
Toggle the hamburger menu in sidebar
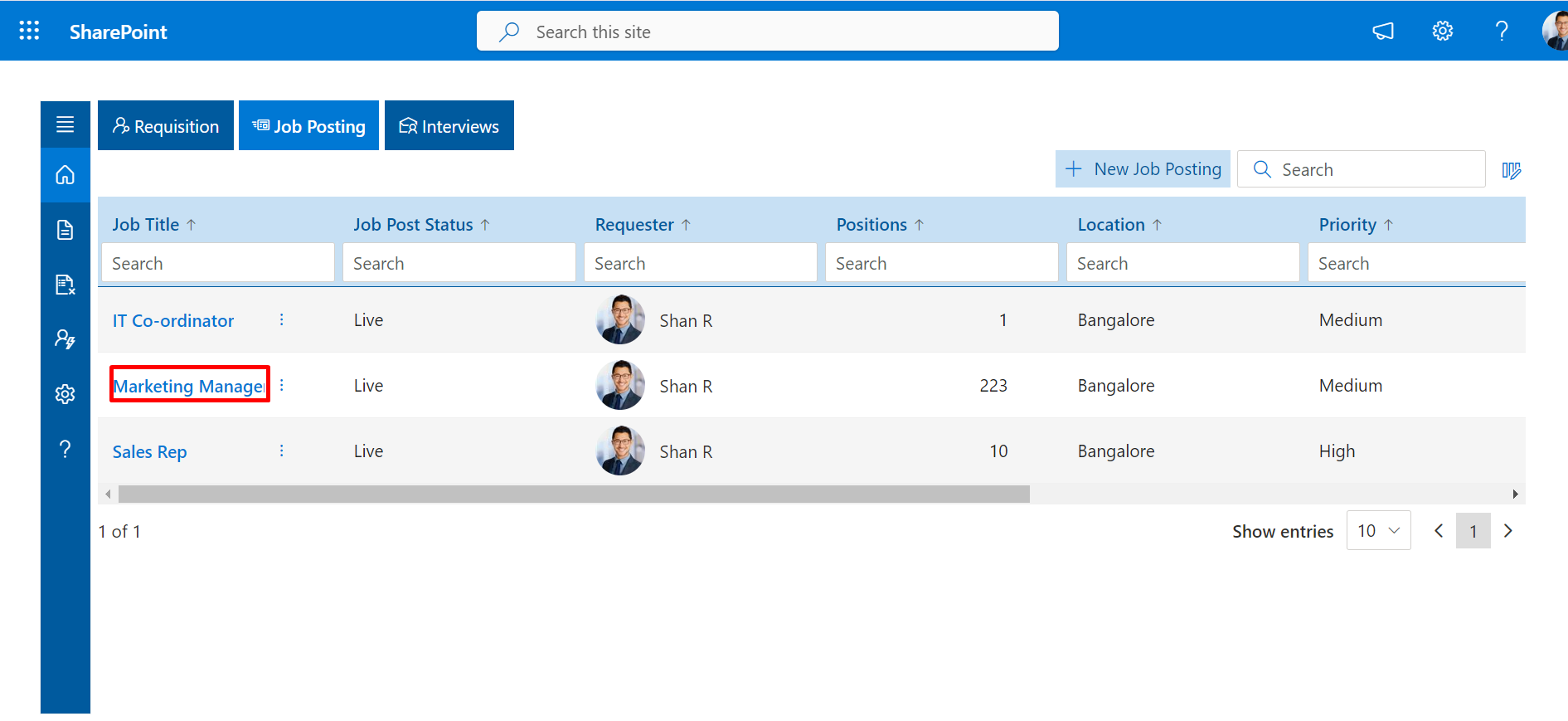tap(66, 124)
